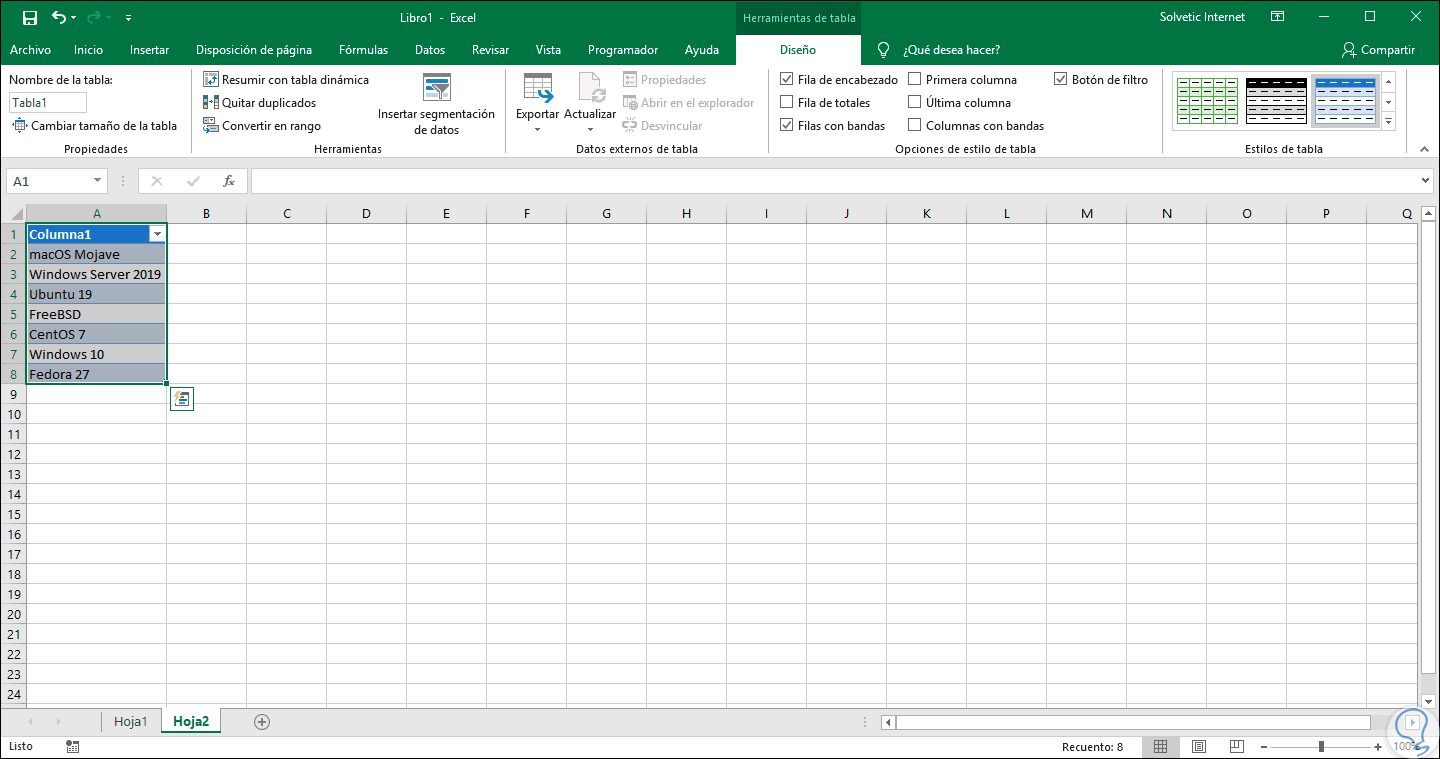Switch to the Fórmulas tab
The width and height of the screenshot is (1440, 759).
(x=364, y=50)
